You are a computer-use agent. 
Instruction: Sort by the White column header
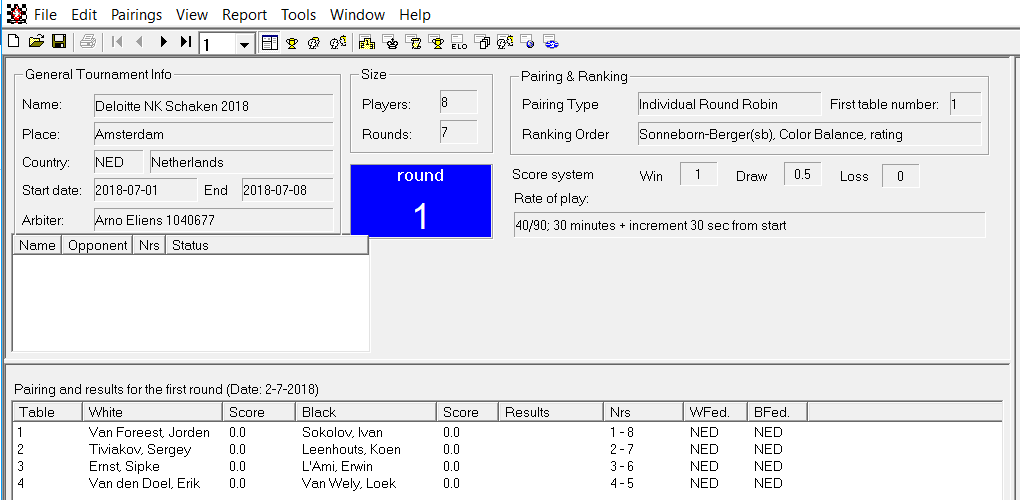[x=151, y=412]
